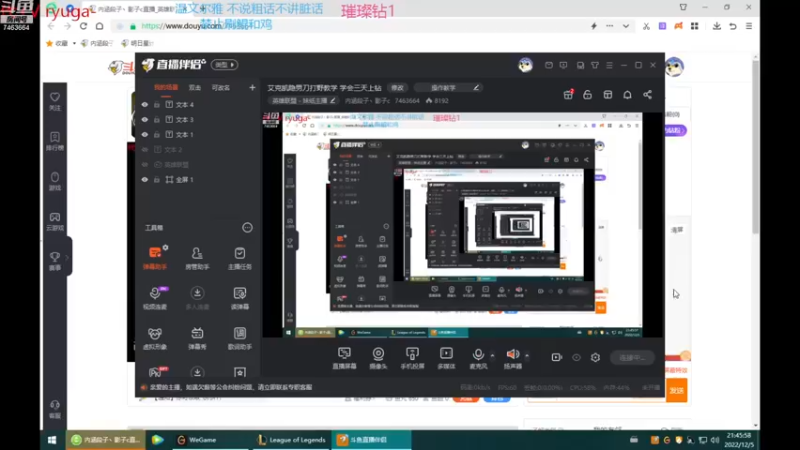The image size is (800, 450).
Task: Click the 修改 button next to stream title
Action: (x=397, y=88)
